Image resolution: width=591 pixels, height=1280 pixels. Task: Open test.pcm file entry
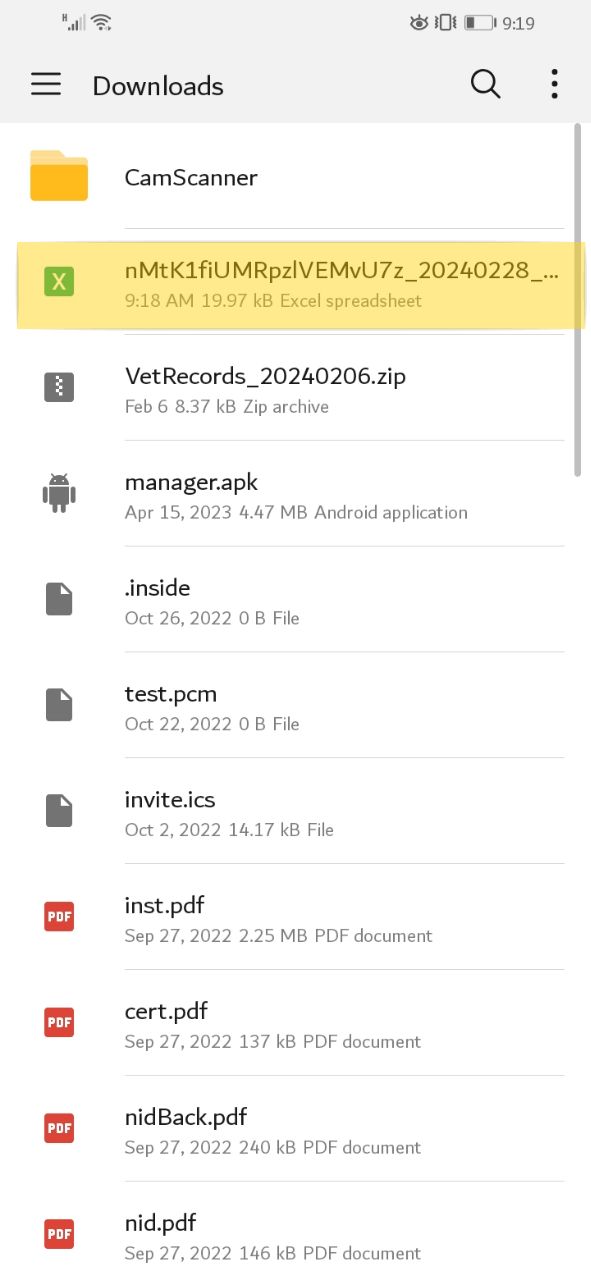(x=295, y=706)
